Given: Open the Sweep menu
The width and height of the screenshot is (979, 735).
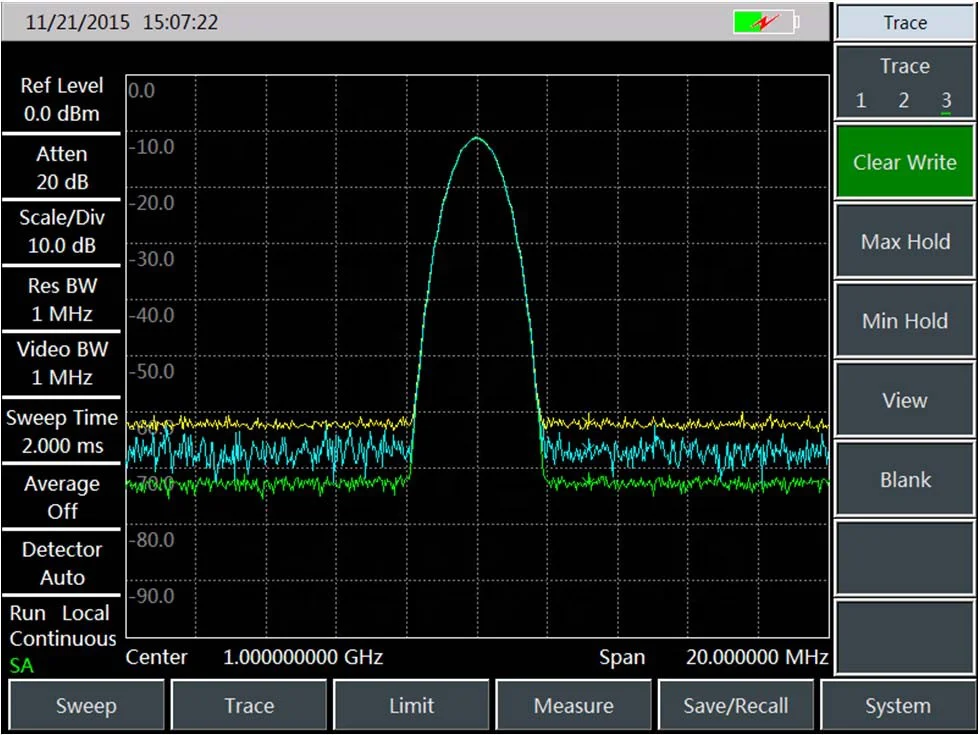Looking at the screenshot, I should tap(86, 706).
